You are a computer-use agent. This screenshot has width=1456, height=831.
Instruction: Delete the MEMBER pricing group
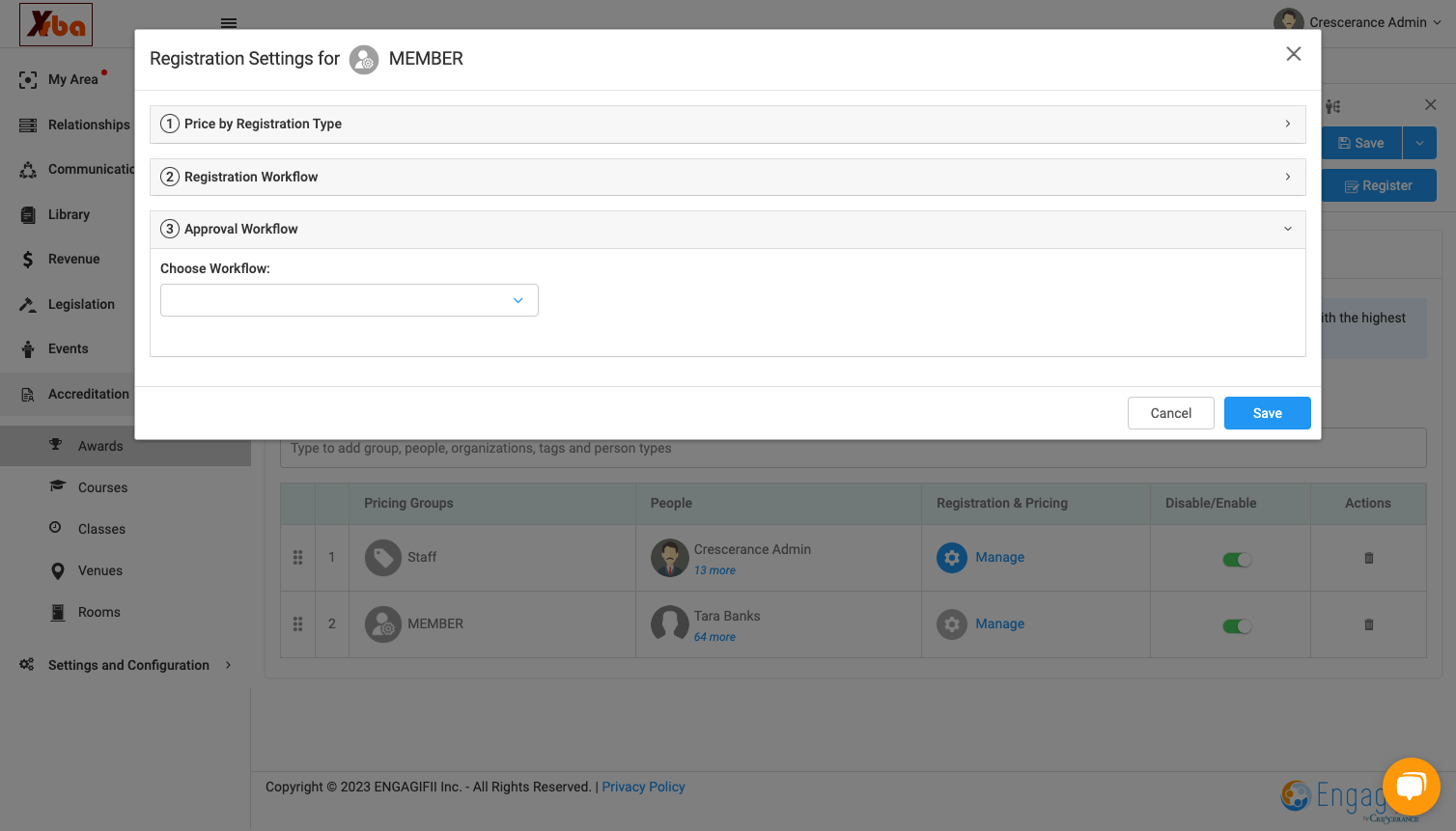click(x=1368, y=624)
